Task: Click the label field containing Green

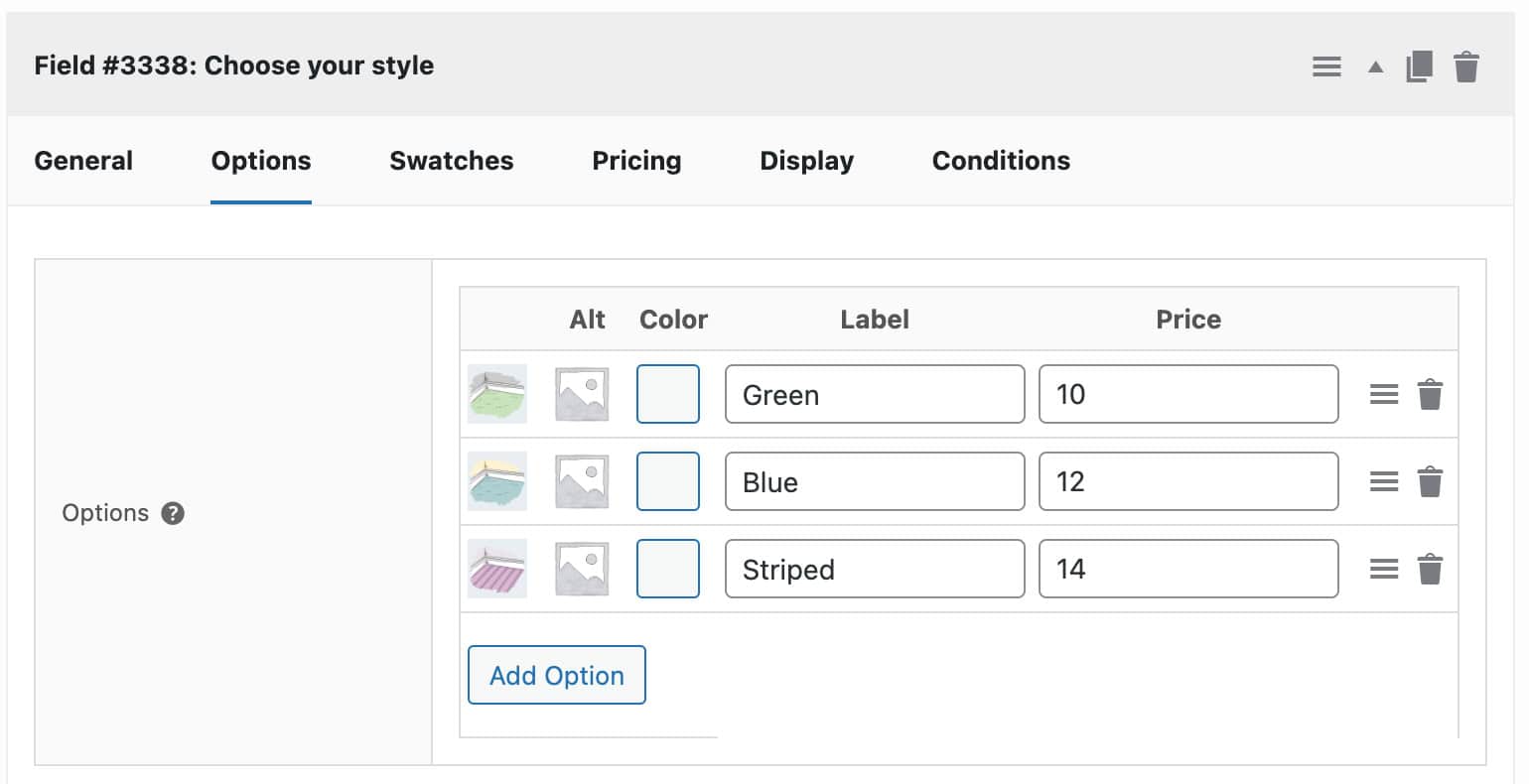Action: 874,394
